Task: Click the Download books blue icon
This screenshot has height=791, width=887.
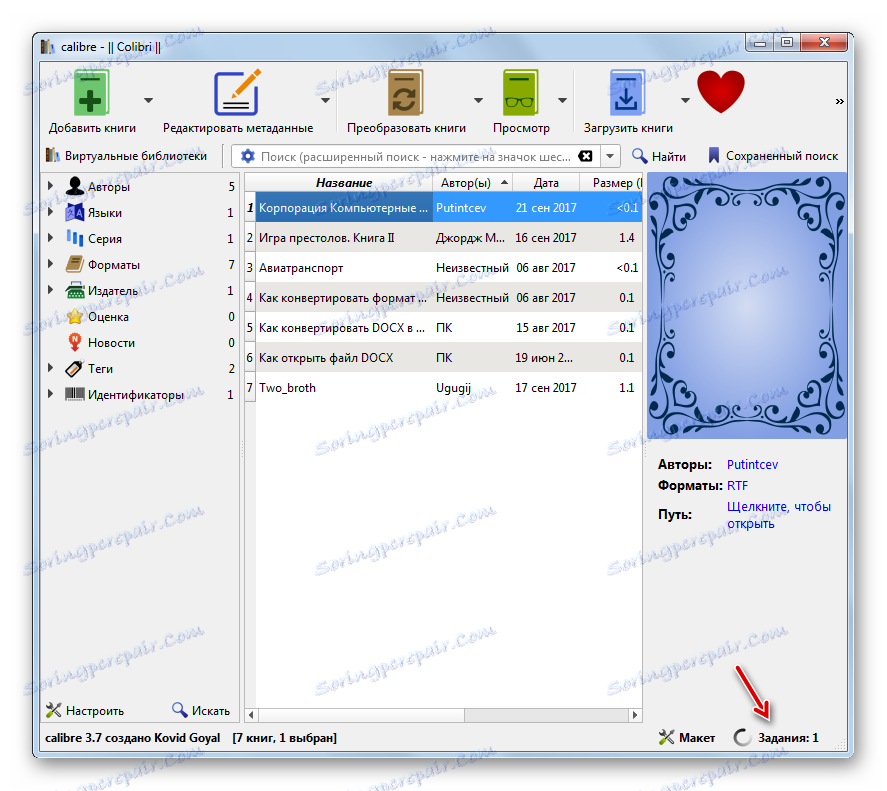Action: 627,93
